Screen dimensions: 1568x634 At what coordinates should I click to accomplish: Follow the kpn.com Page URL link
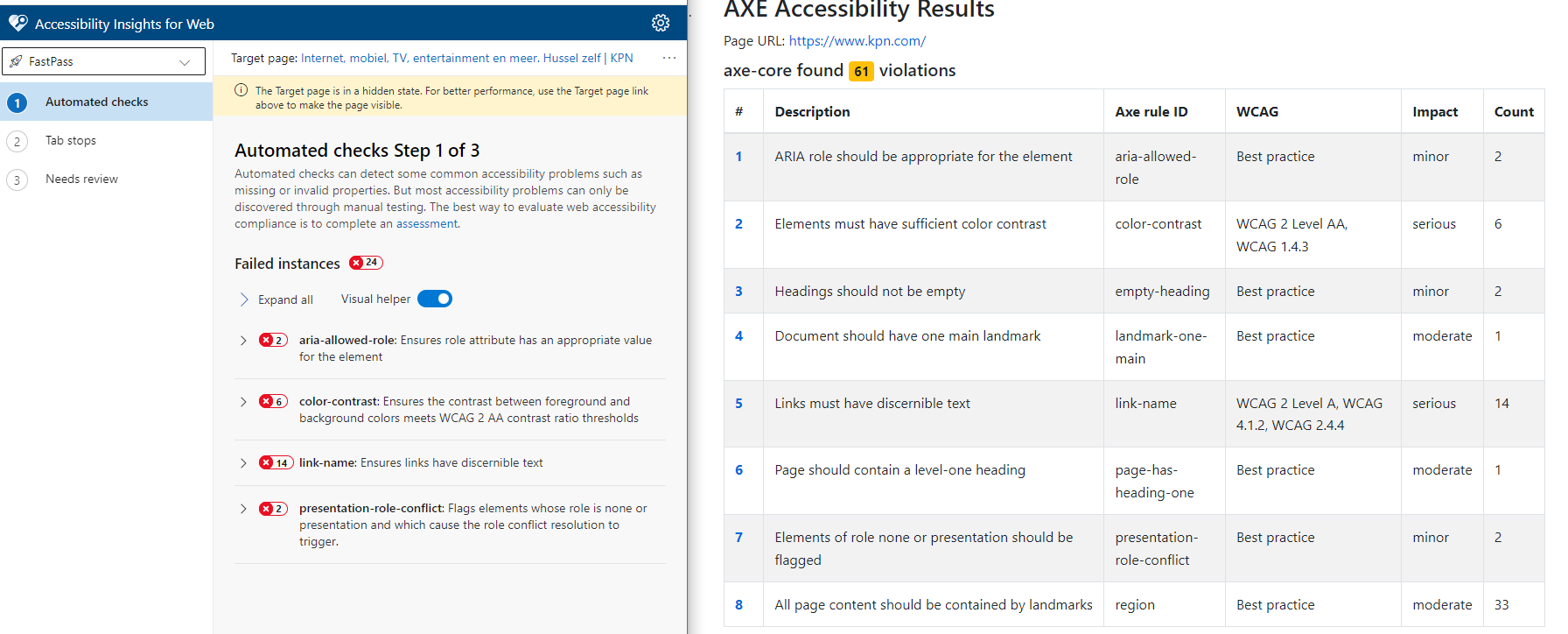click(857, 40)
